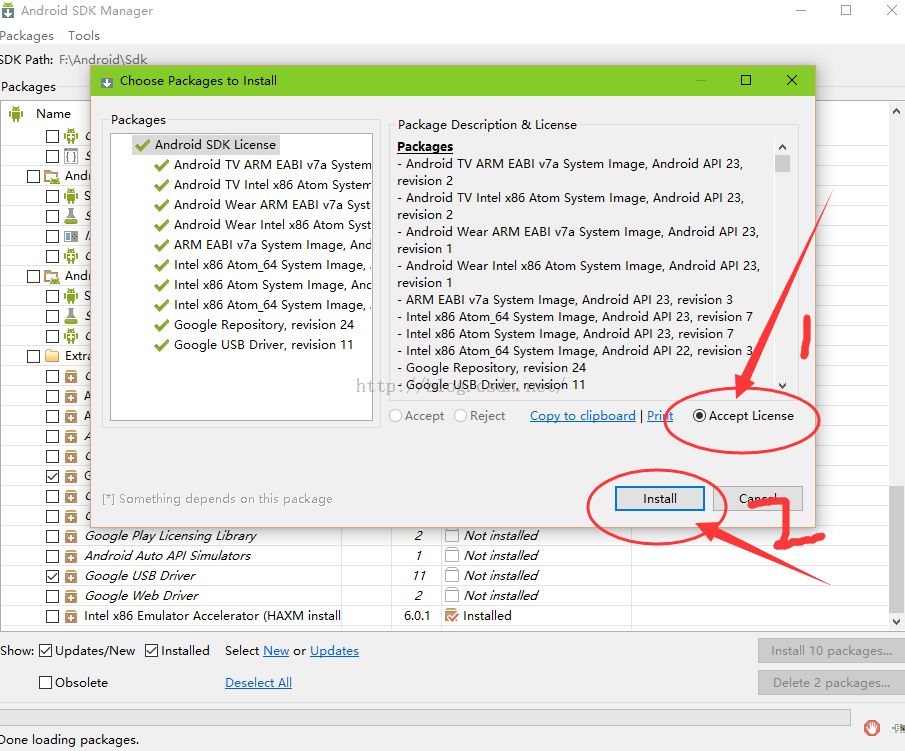Click Not installed icon for Google Play Licensing Library
This screenshot has width=905, height=751.
tap(452, 536)
